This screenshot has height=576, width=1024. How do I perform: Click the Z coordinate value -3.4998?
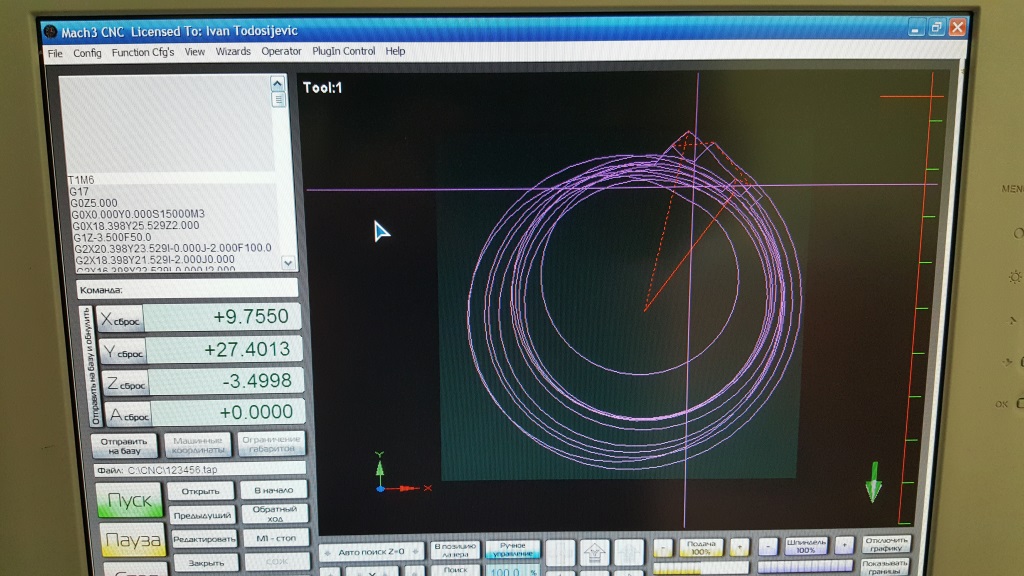point(227,381)
